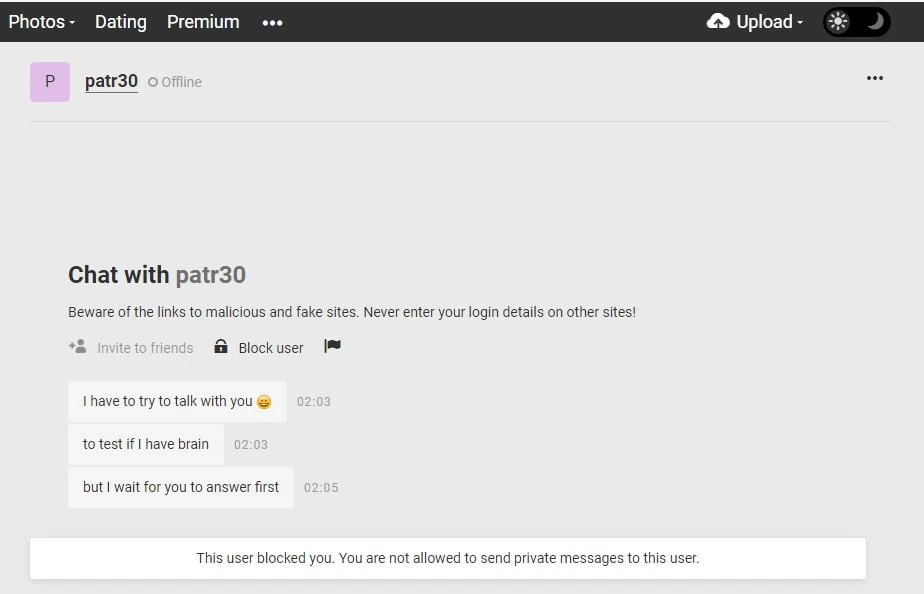Click the moon icon for dark mode

point(875,22)
